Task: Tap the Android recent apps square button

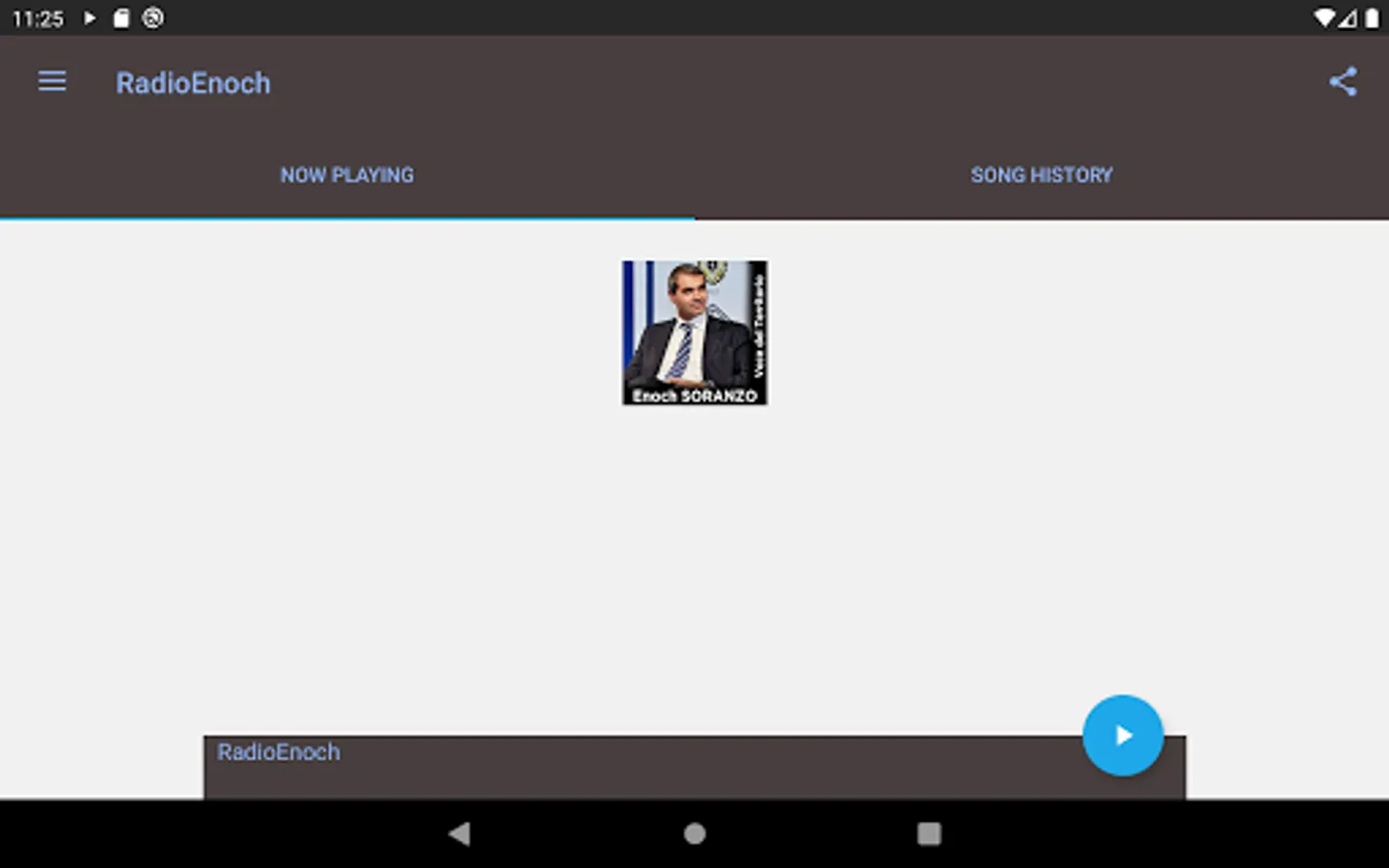Action: coord(929,833)
